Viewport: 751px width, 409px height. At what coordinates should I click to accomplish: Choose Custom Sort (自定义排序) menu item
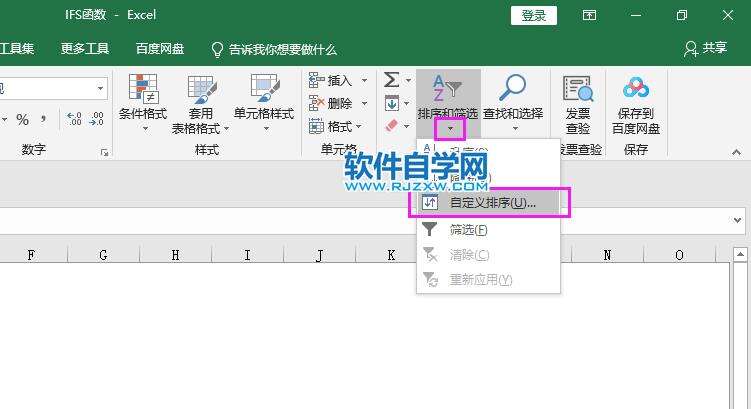(x=488, y=203)
